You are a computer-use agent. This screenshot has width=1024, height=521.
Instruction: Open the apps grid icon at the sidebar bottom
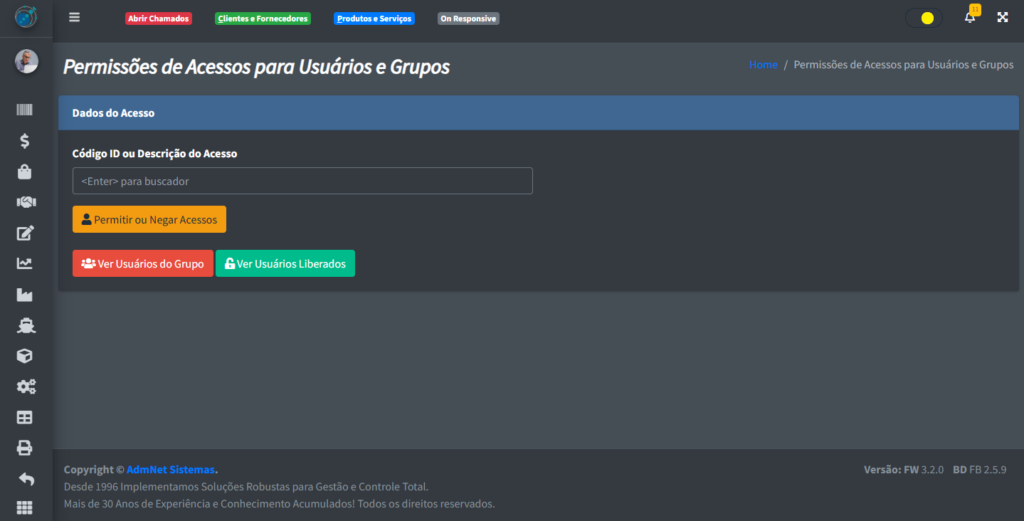pos(25,508)
